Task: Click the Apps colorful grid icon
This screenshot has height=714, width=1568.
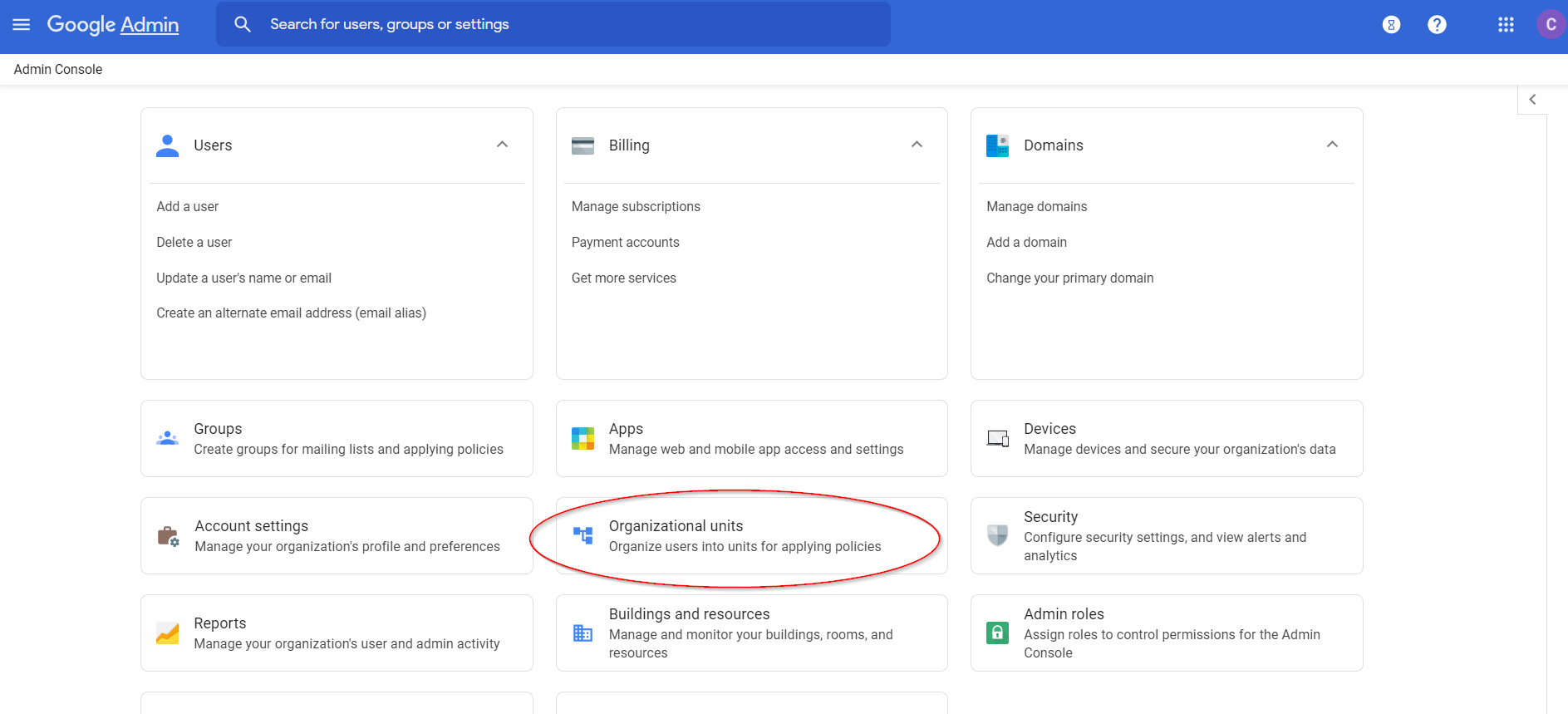Action: pos(583,438)
